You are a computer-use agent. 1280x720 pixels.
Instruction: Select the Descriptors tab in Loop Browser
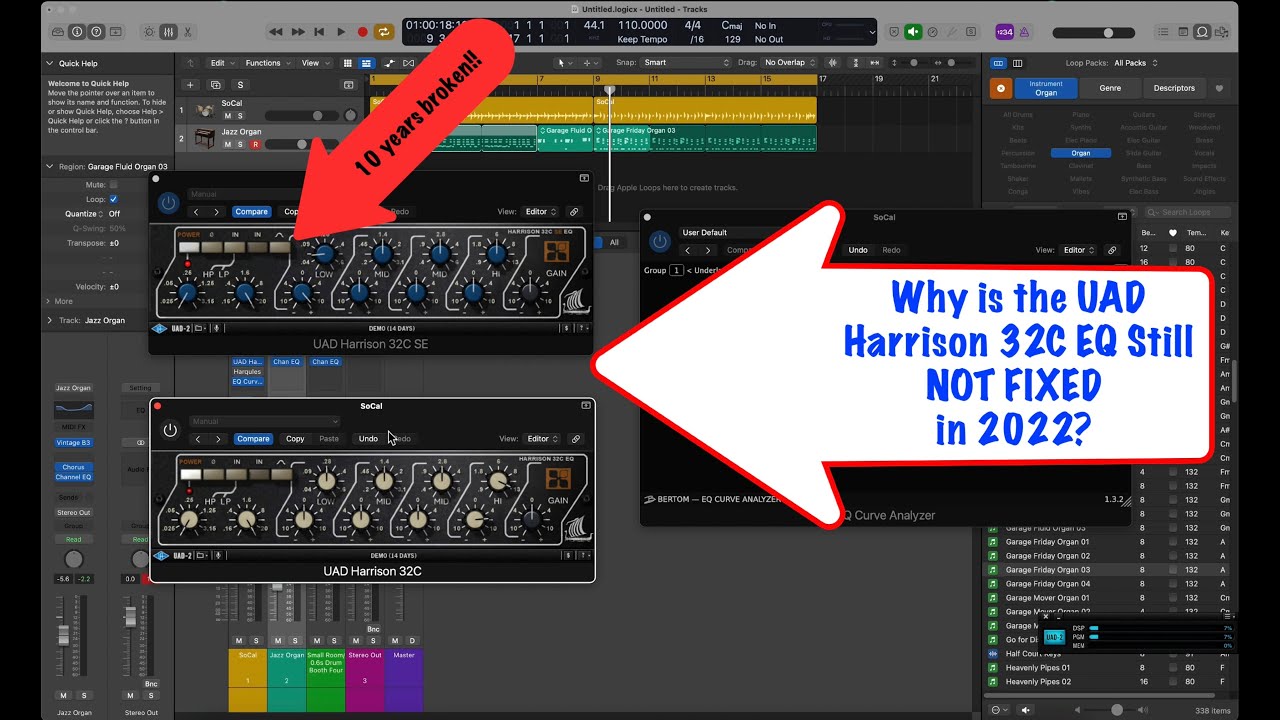click(1174, 88)
